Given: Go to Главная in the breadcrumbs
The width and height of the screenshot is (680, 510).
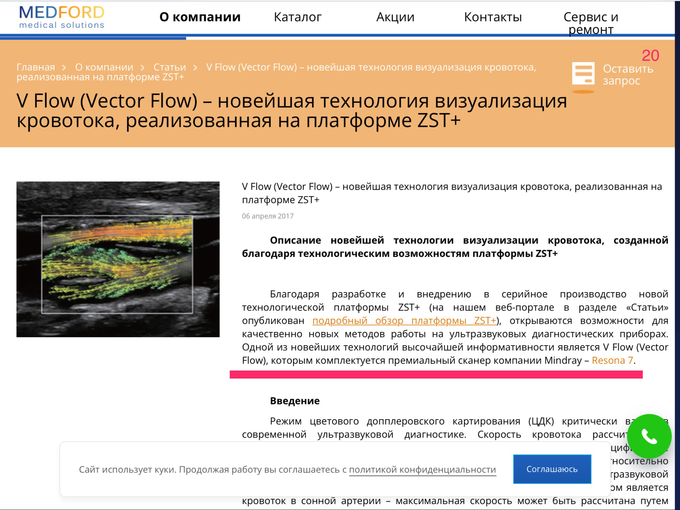Looking at the screenshot, I should coord(36,67).
